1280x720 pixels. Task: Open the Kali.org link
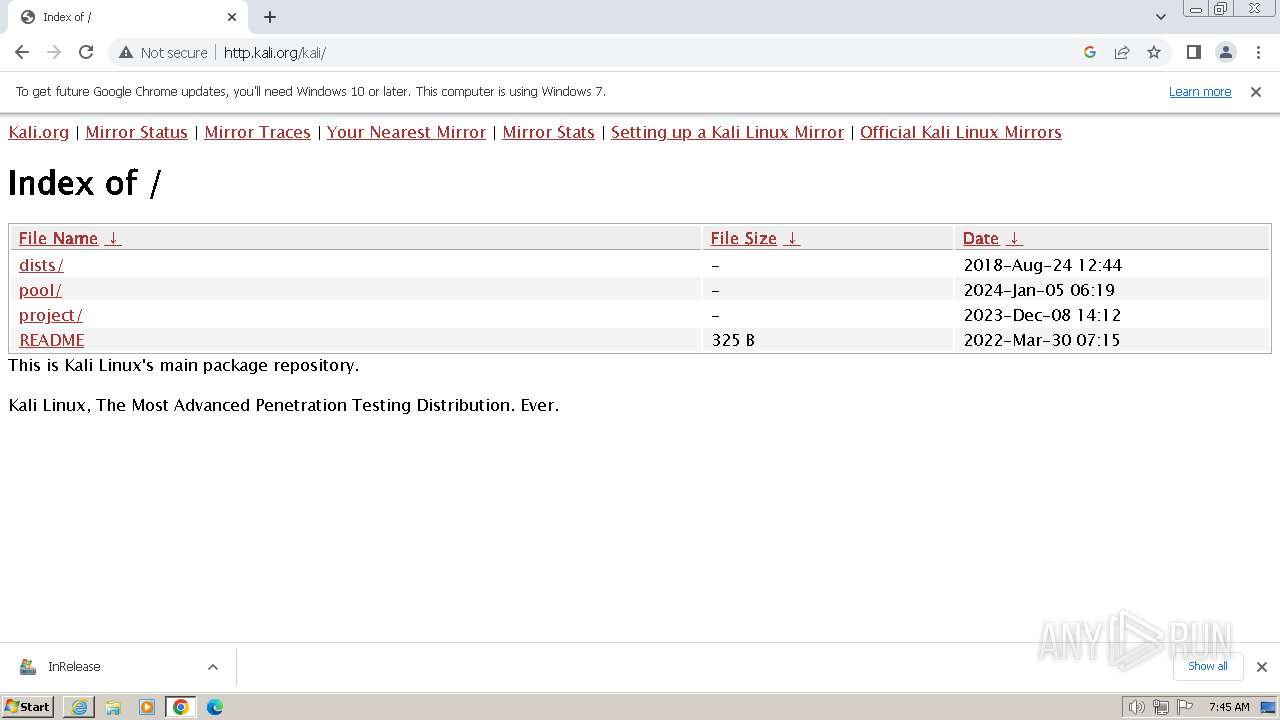coord(39,132)
